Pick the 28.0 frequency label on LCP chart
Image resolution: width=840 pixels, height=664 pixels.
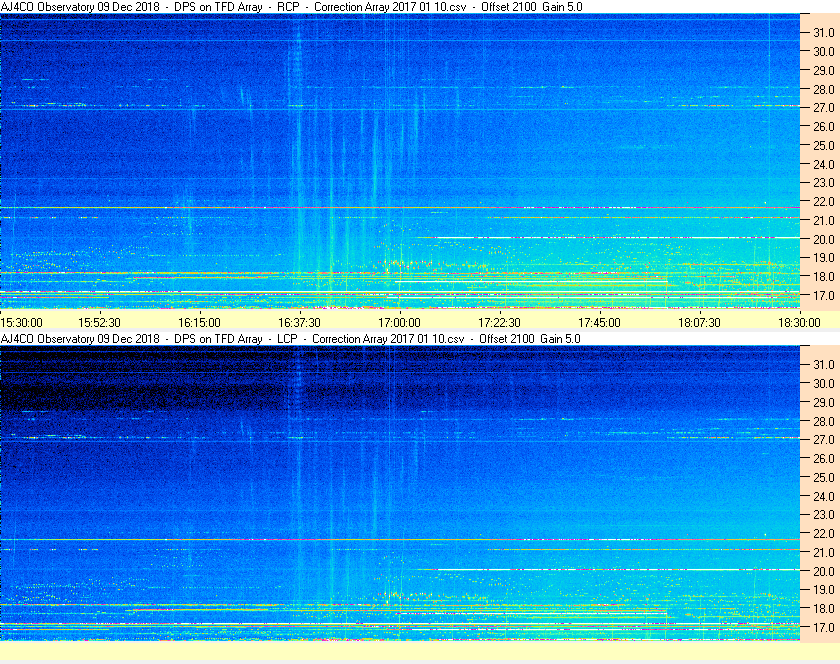[x=824, y=421]
